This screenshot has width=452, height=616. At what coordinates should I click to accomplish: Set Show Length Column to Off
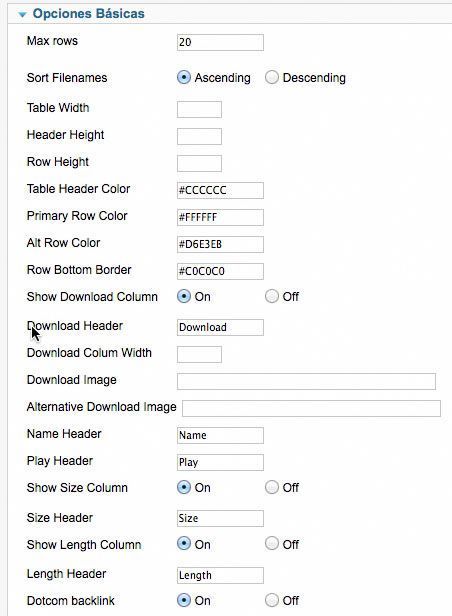[x=272, y=544]
